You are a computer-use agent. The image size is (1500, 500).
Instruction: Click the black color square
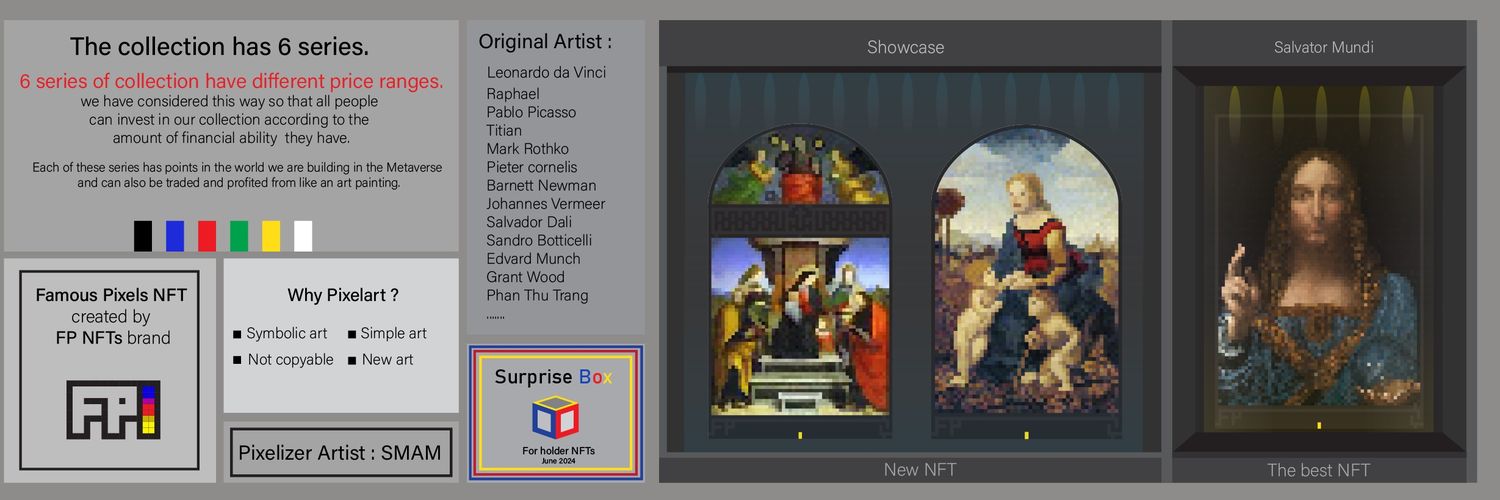pos(143,236)
